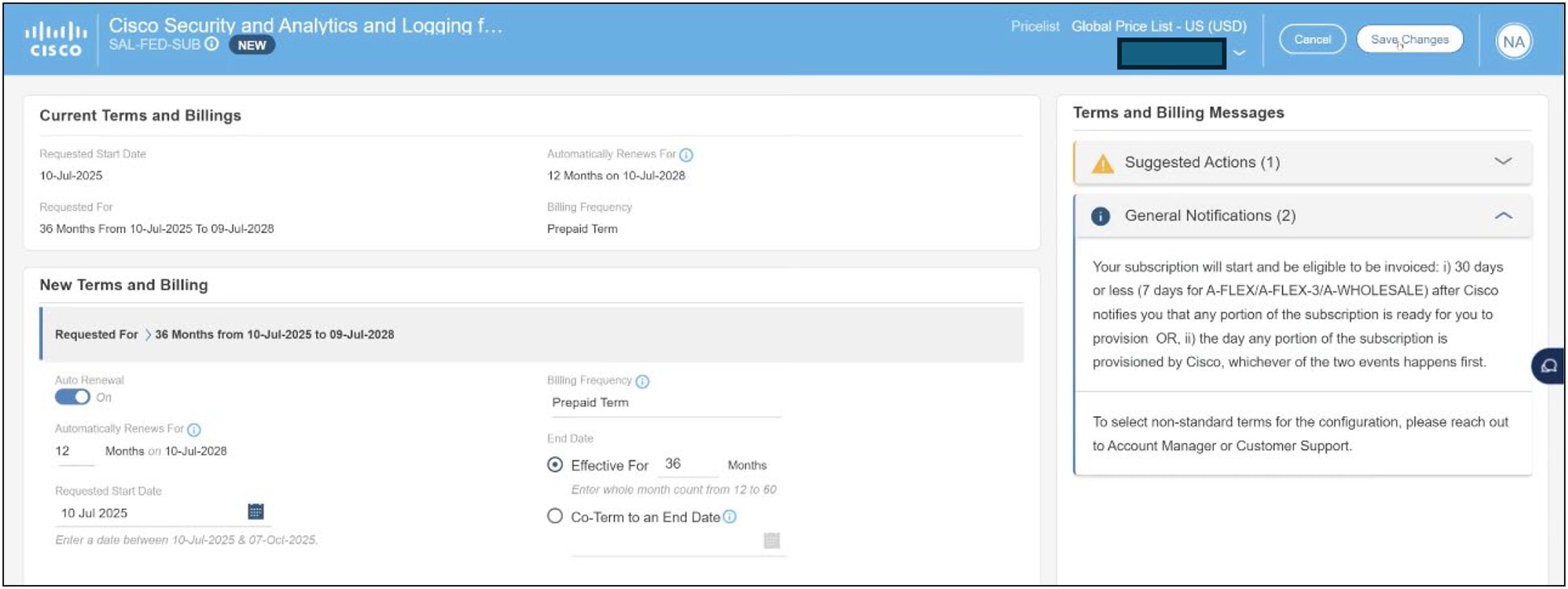Click the Effective For months input field
Screen dimensions: 1568x589
(685, 465)
